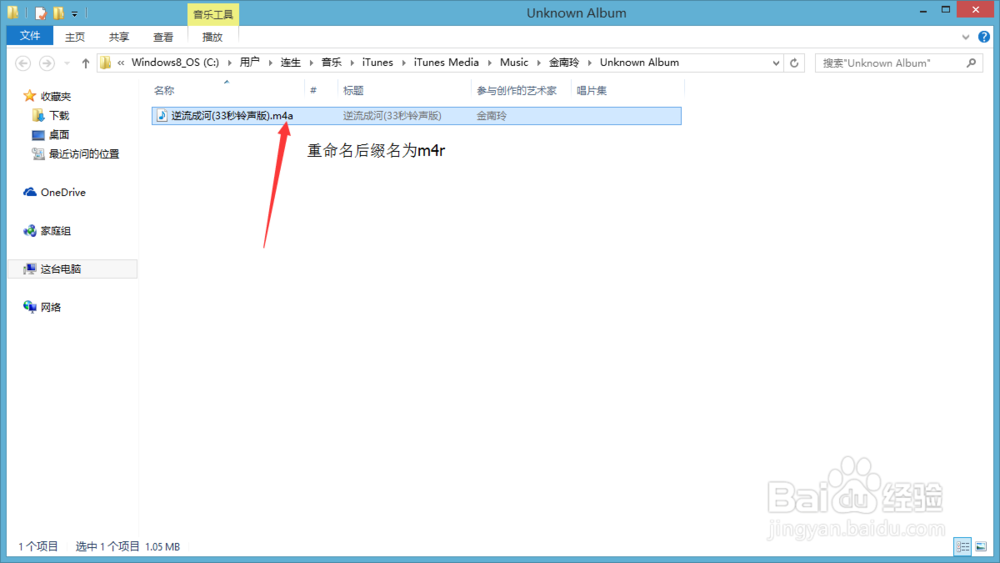This screenshot has height=563, width=1000.
Task: Open 最近访问的位置 in navigation pane
Action: click(84, 154)
